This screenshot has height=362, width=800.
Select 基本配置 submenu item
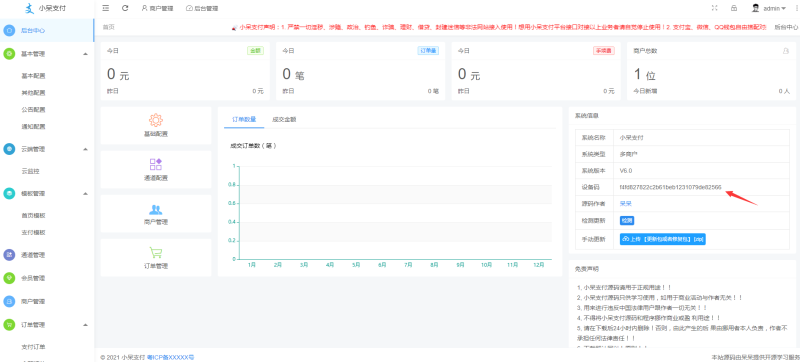click(33, 76)
